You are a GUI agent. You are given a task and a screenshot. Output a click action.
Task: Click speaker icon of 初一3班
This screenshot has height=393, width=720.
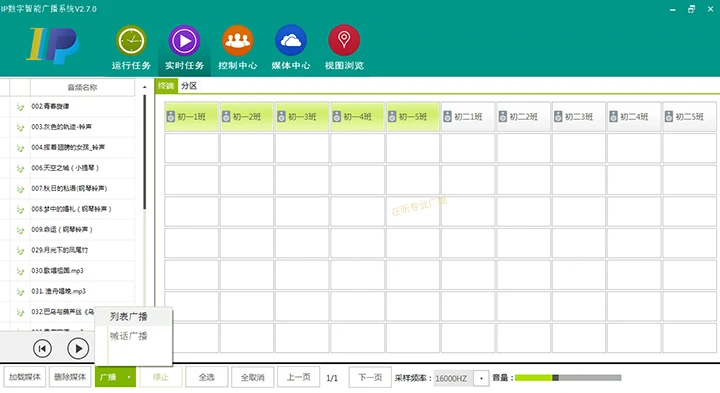281,117
